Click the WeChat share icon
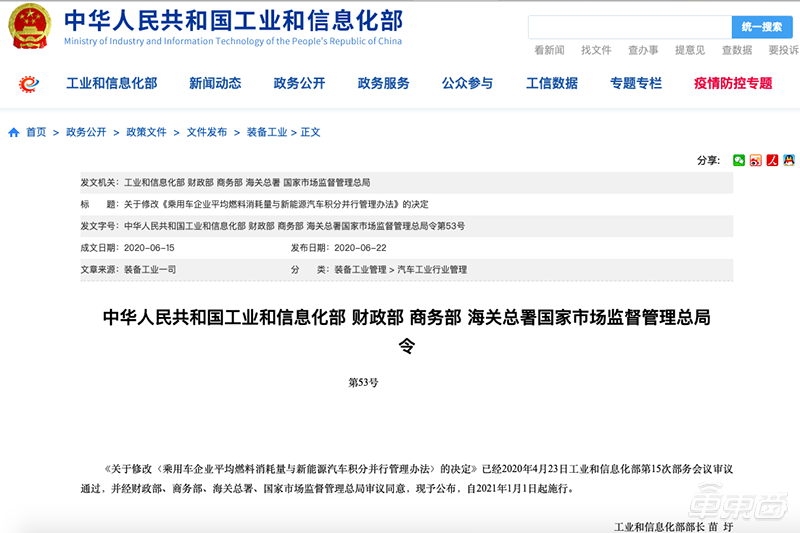 pyautogui.click(x=739, y=160)
